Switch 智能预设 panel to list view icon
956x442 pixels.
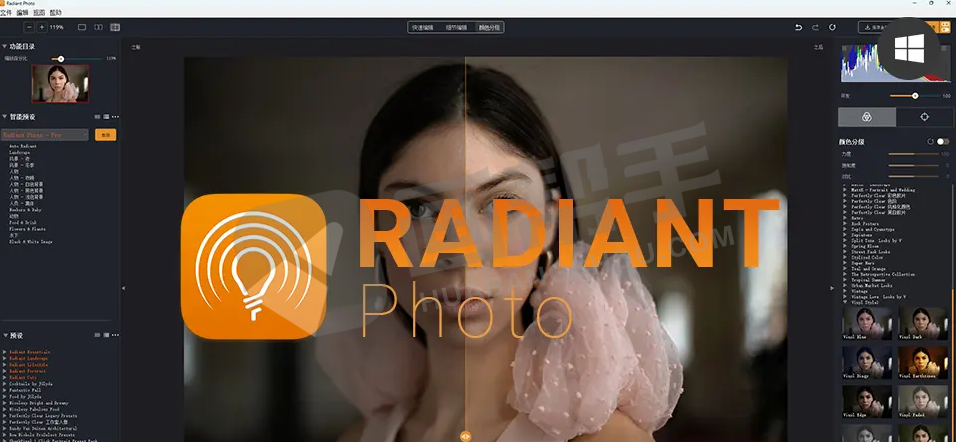coord(106,116)
